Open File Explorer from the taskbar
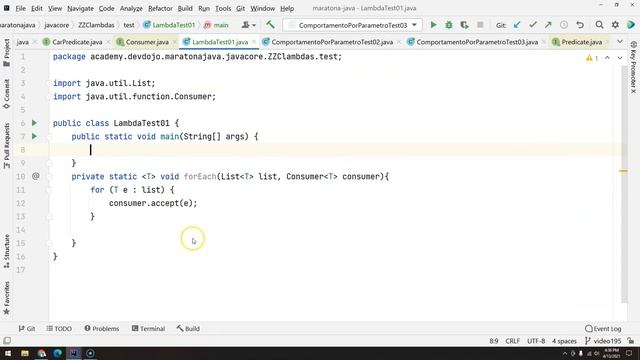Image resolution: width=640 pixels, height=360 pixels. [25, 353]
